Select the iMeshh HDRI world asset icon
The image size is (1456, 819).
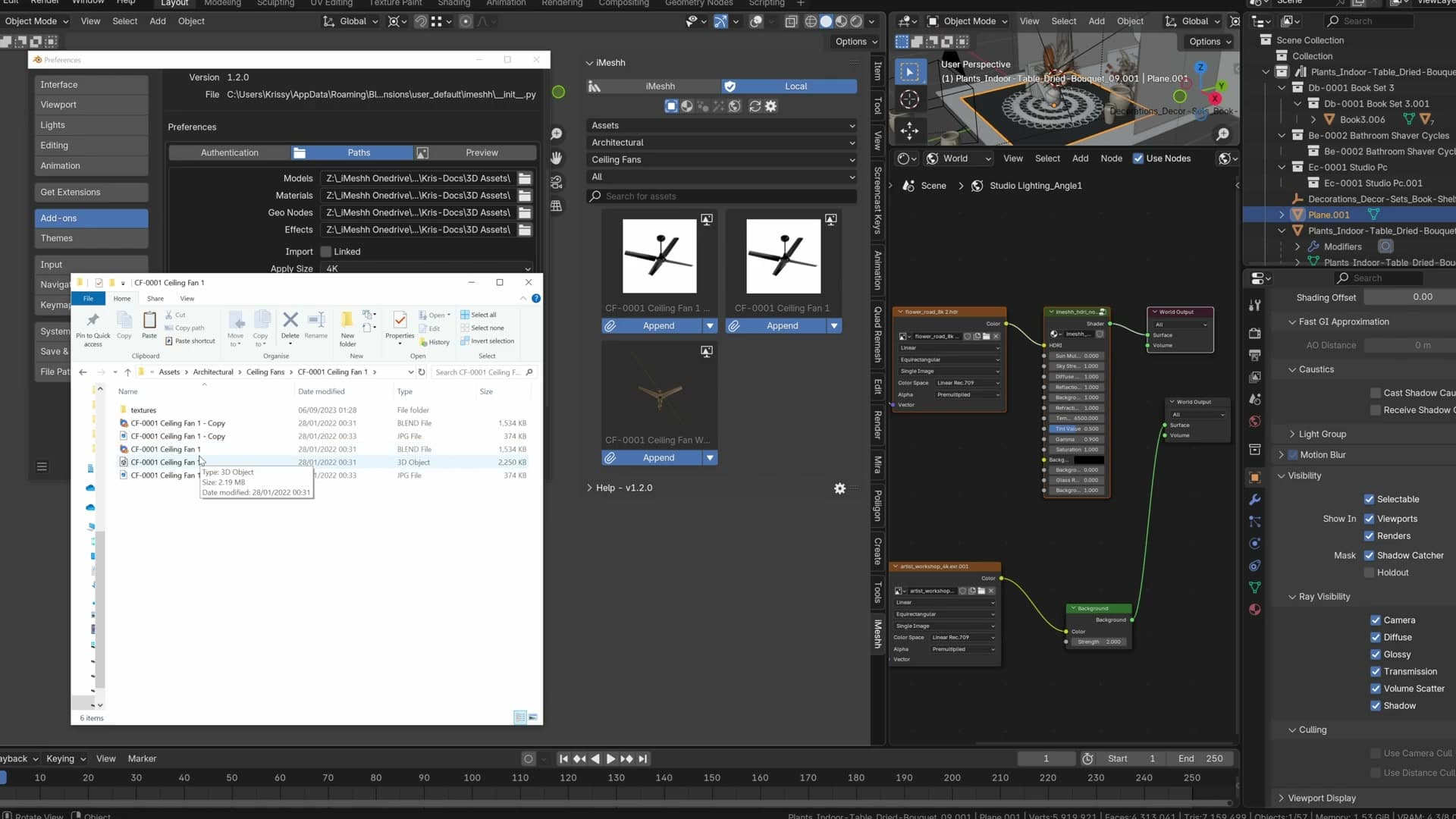[x=734, y=106]
